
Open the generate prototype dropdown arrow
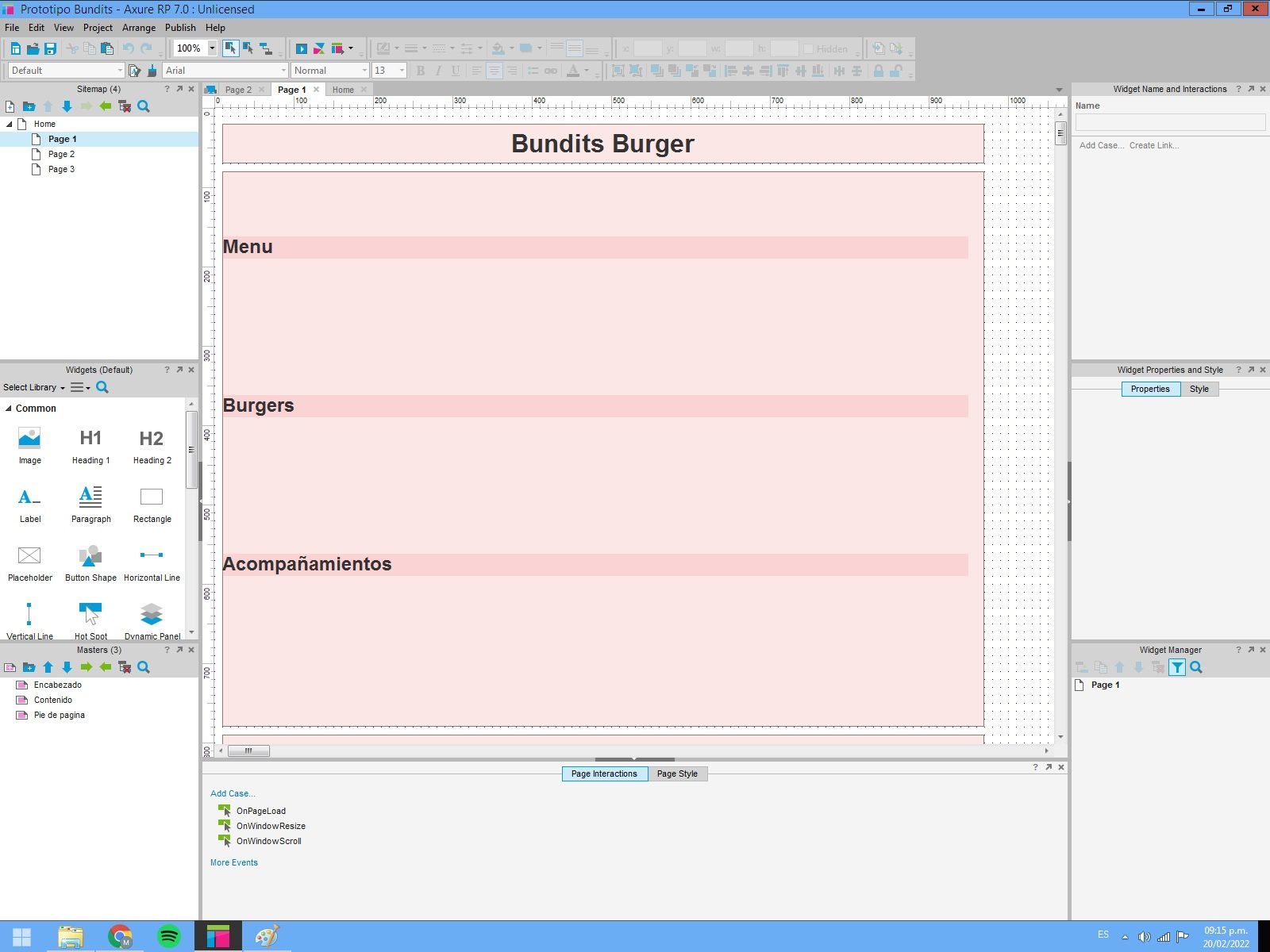[x=351, y=48]
